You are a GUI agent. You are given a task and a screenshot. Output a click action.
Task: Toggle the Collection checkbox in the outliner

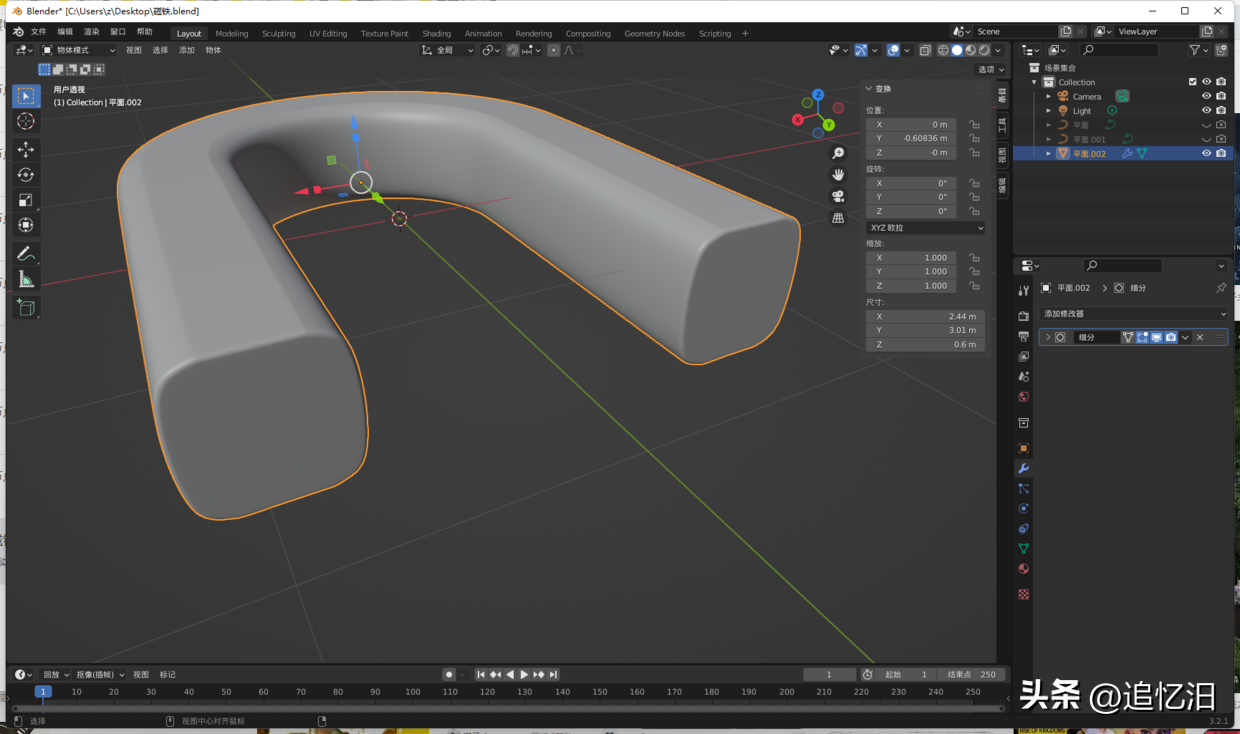(1192, 81)
